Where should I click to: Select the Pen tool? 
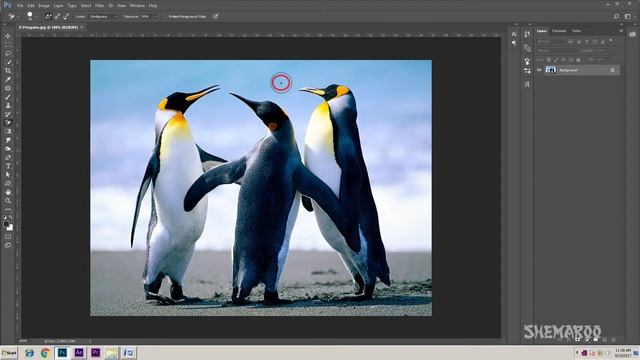click(x=8, y=157)
